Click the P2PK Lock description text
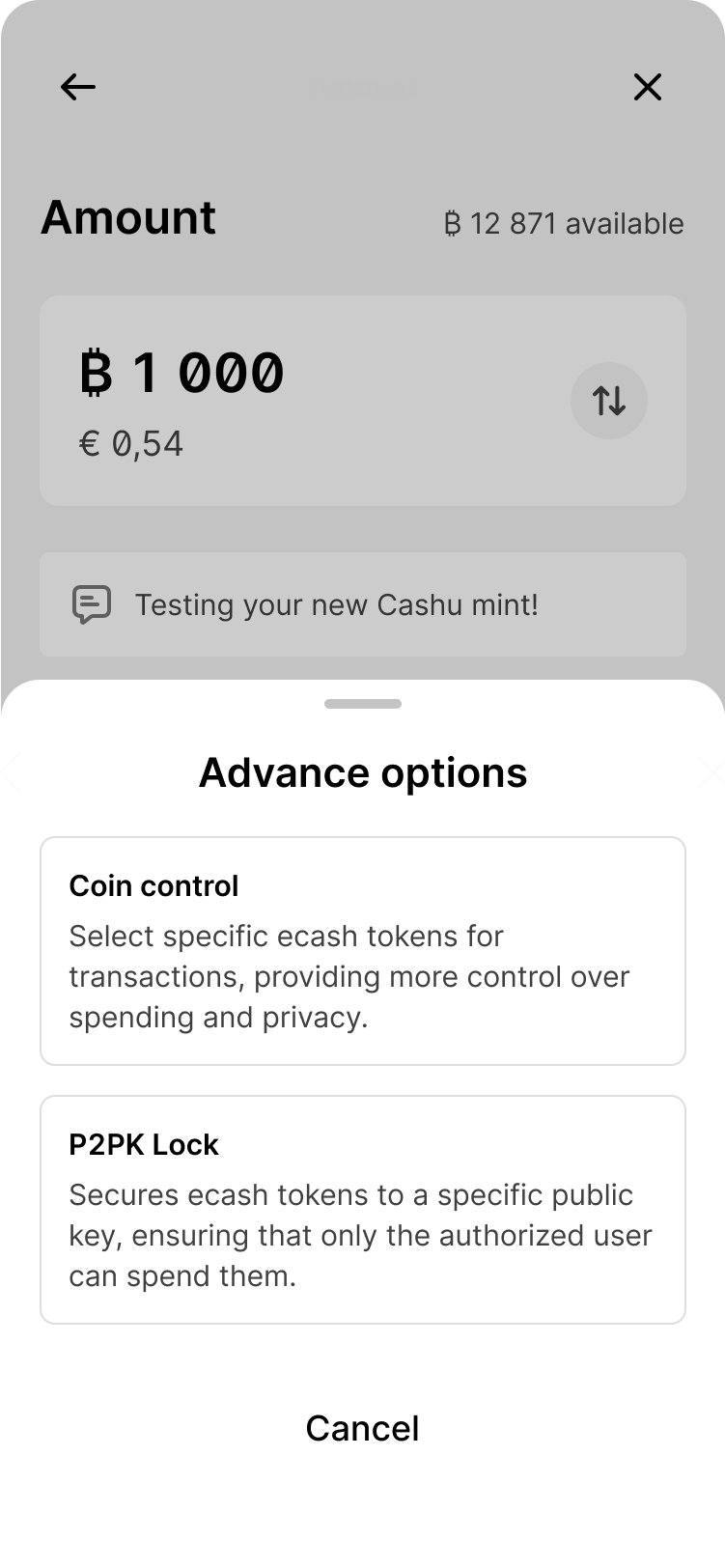The image size is (725, 1568). (360, 1235)
